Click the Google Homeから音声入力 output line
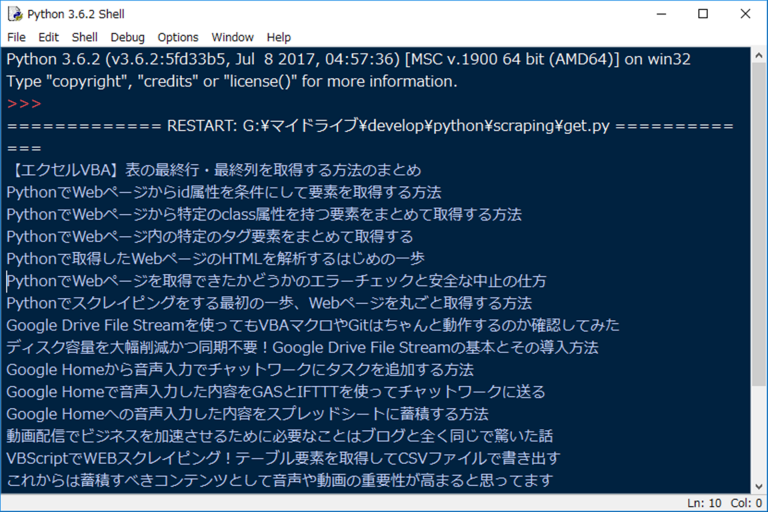This screenshot has height=512, width=768. (240, 369)
